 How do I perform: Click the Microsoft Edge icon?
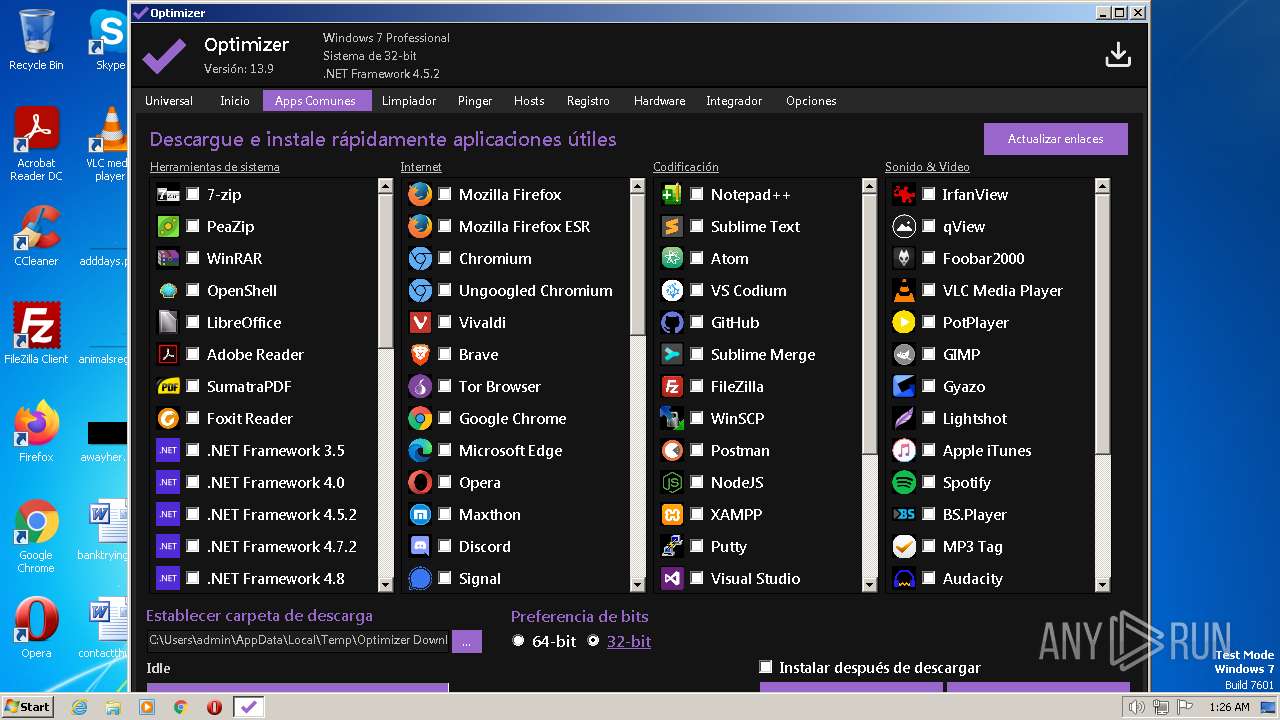pyautogui.click(x=420, y=451)
